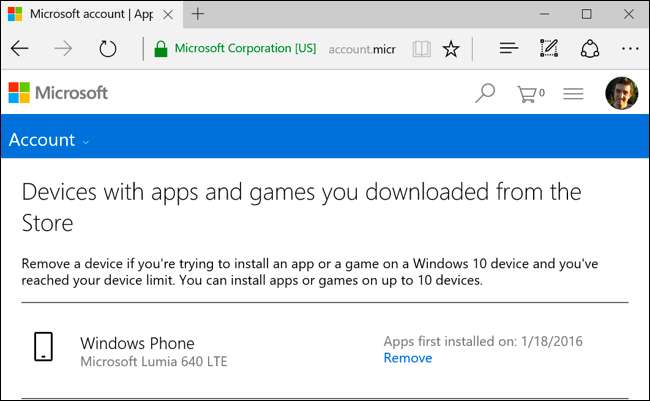650x401 pixels.
Task: Open Edge More actions menu
Action: [x=629, y=48]
